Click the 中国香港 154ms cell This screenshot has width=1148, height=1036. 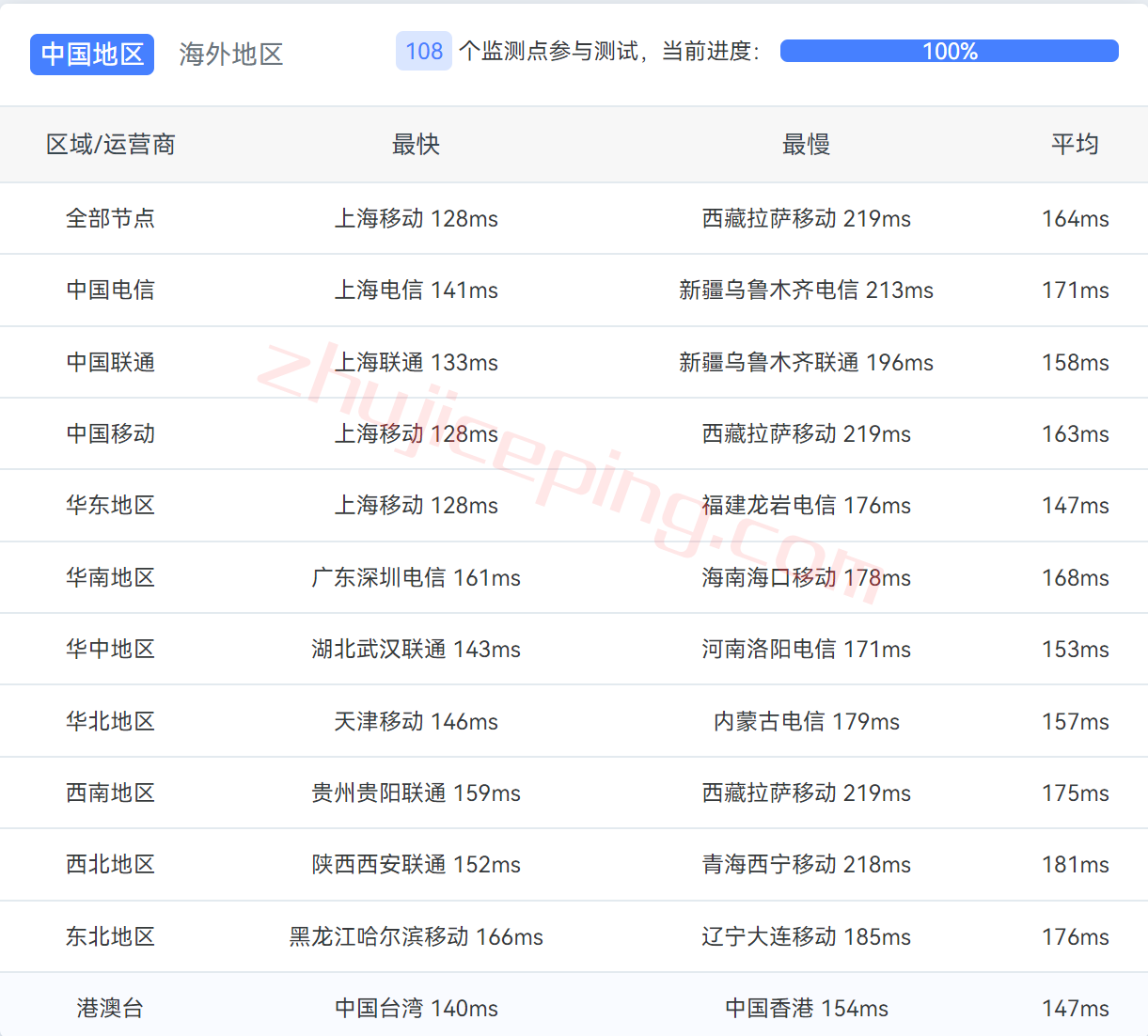point(807,1008)
